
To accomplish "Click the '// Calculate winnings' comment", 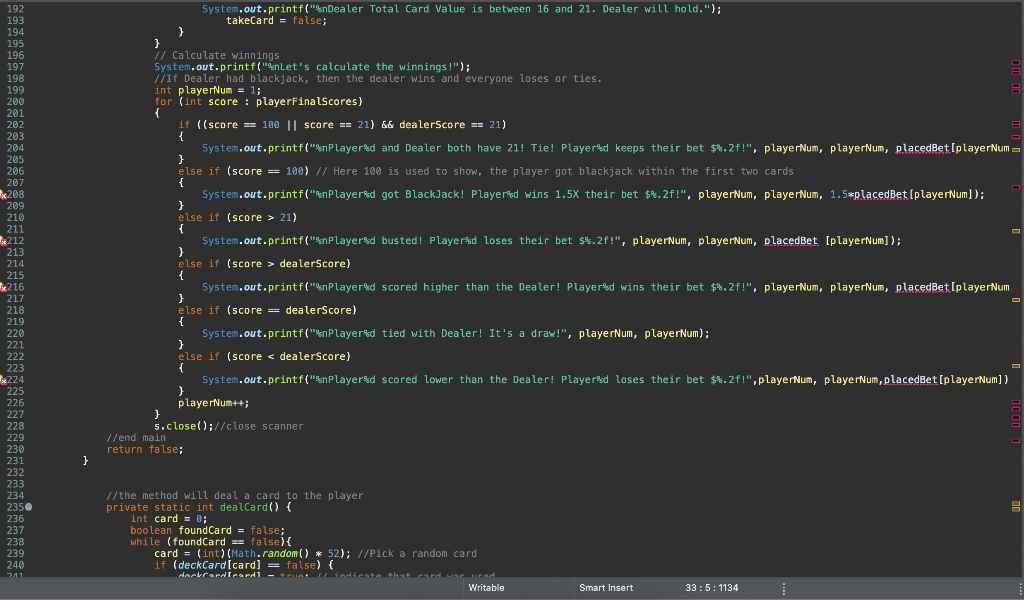I will (217, 55).
